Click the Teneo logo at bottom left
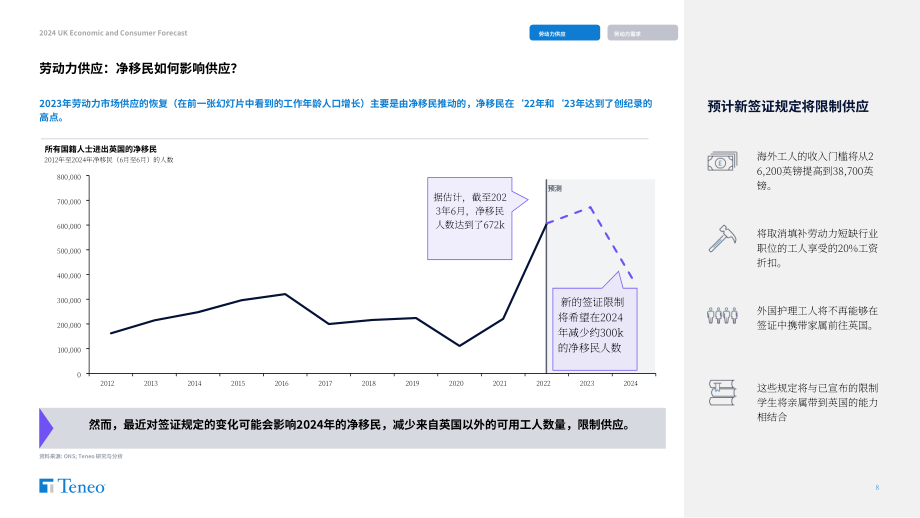 pyautogui.click(x=72, y=486)
